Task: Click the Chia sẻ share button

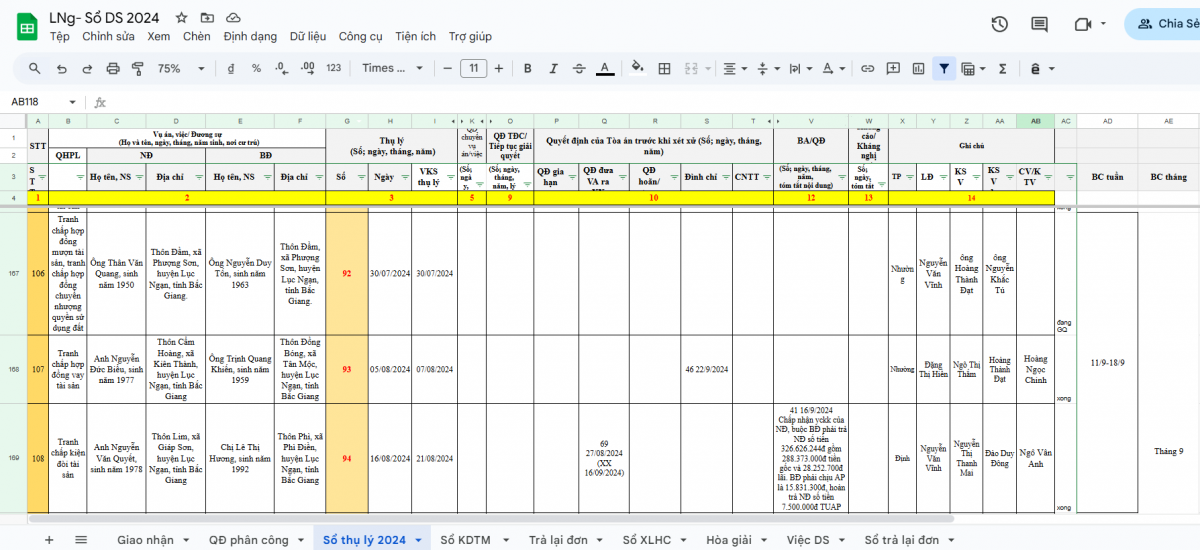Action: 1165,24
